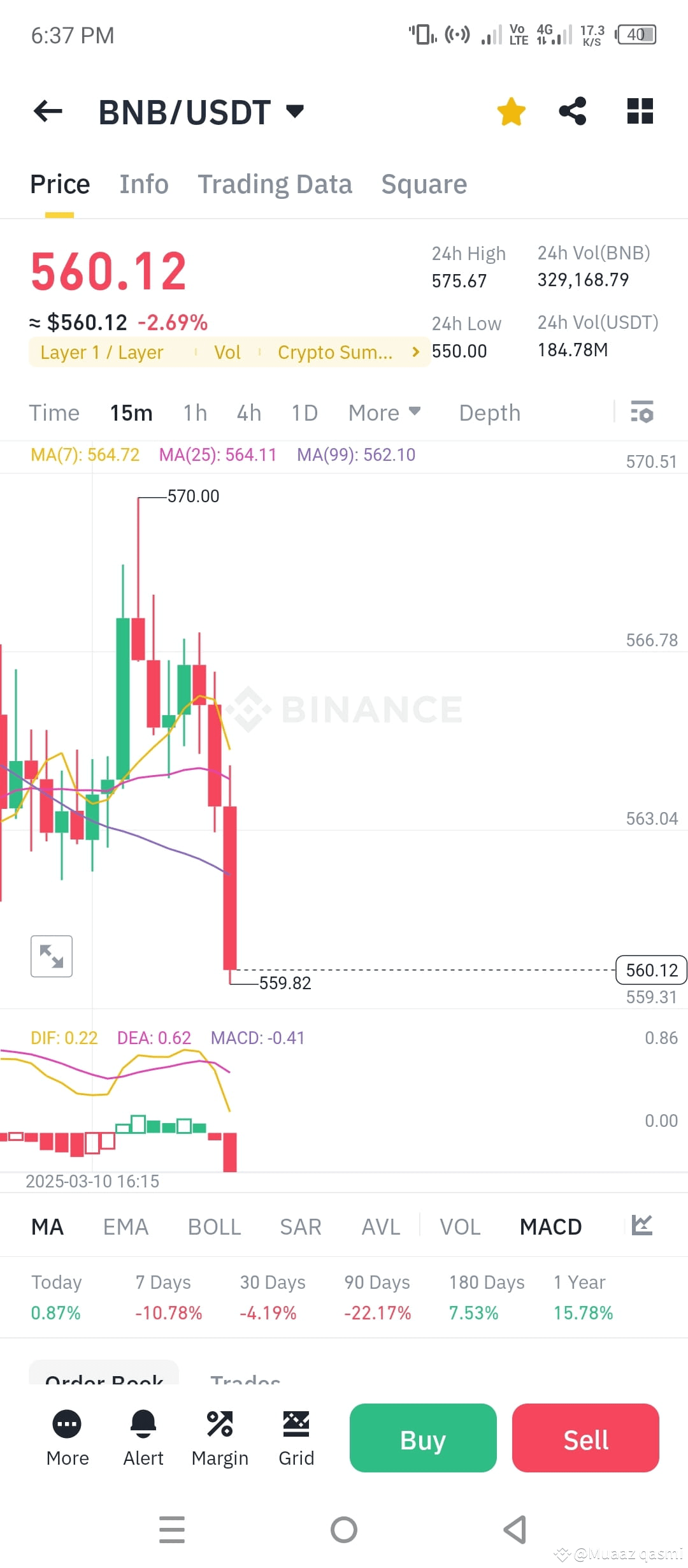Tap the green Buy button
The width and height of the screenshot is (688, 1568).
[x=423, y=1438]
